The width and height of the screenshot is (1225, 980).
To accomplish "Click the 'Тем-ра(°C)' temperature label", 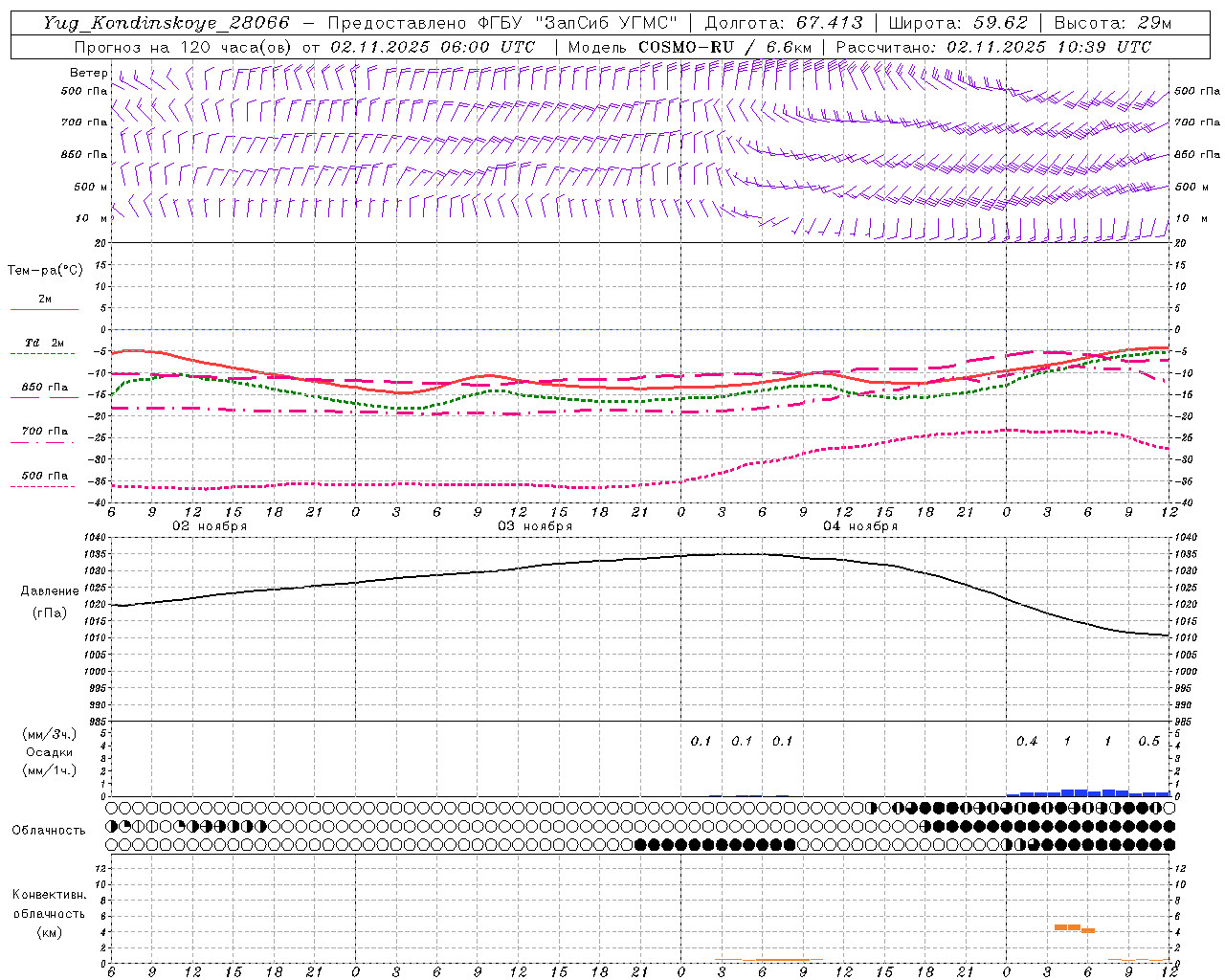I will coord(45,271).
